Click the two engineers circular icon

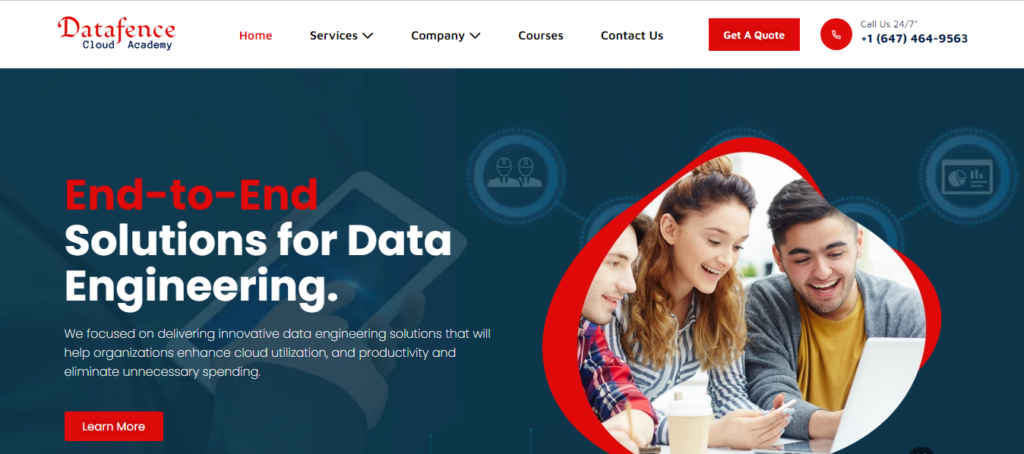(x=515, y=173)
